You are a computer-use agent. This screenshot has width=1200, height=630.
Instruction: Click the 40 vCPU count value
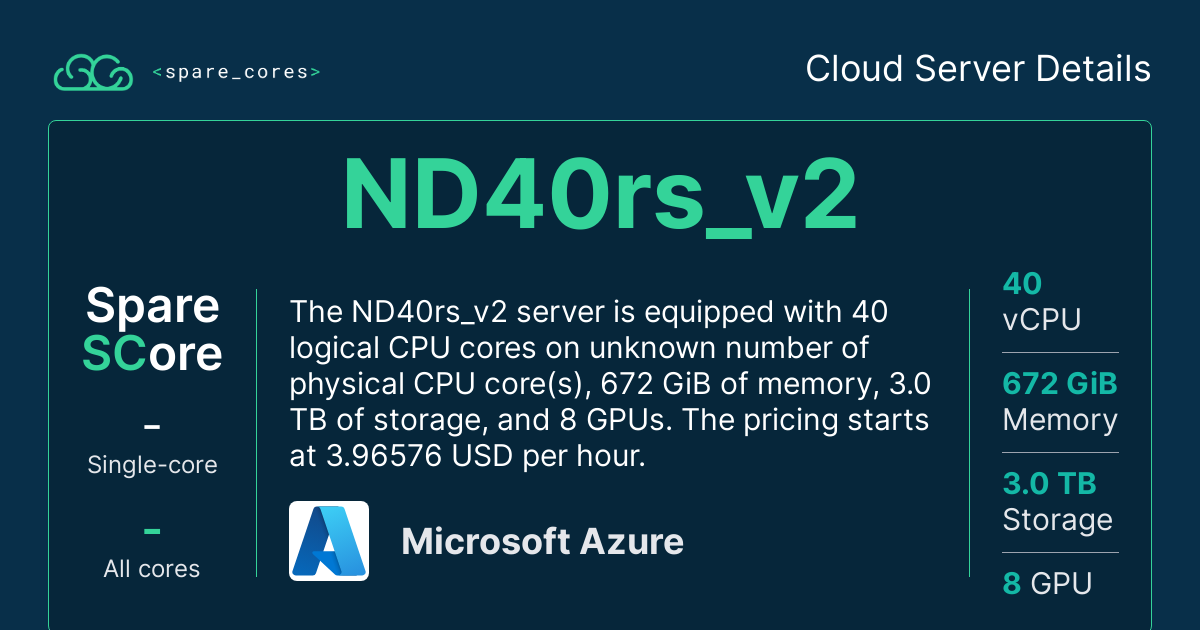coord(1022,284)
